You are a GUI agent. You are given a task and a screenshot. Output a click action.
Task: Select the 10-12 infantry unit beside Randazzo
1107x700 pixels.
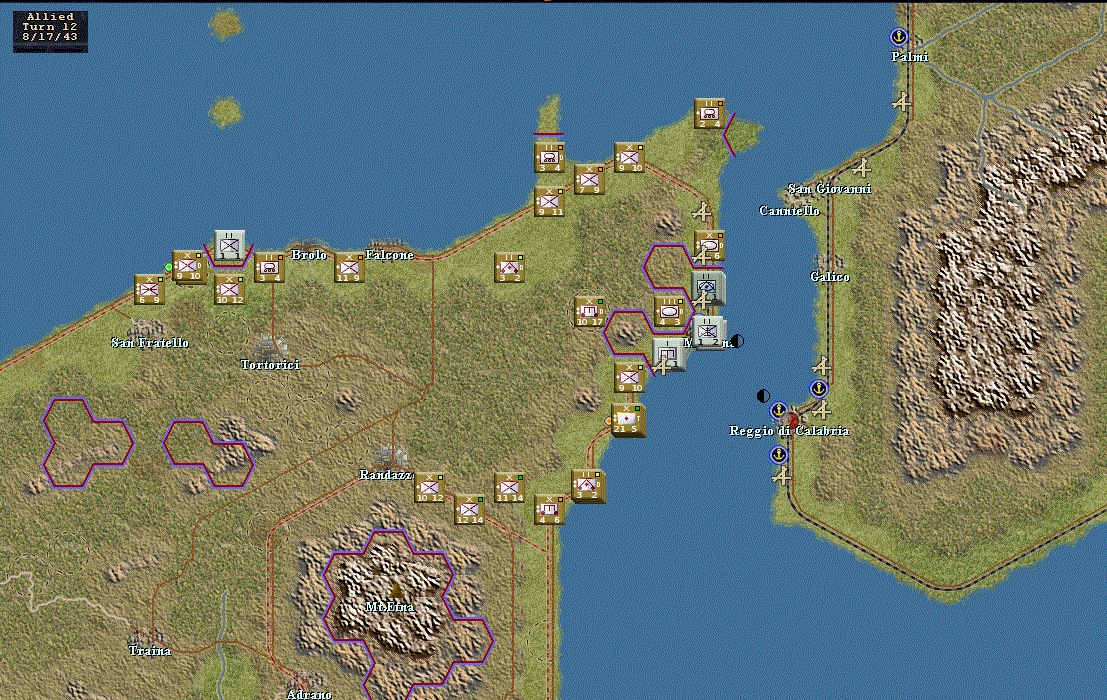[429, 487]
